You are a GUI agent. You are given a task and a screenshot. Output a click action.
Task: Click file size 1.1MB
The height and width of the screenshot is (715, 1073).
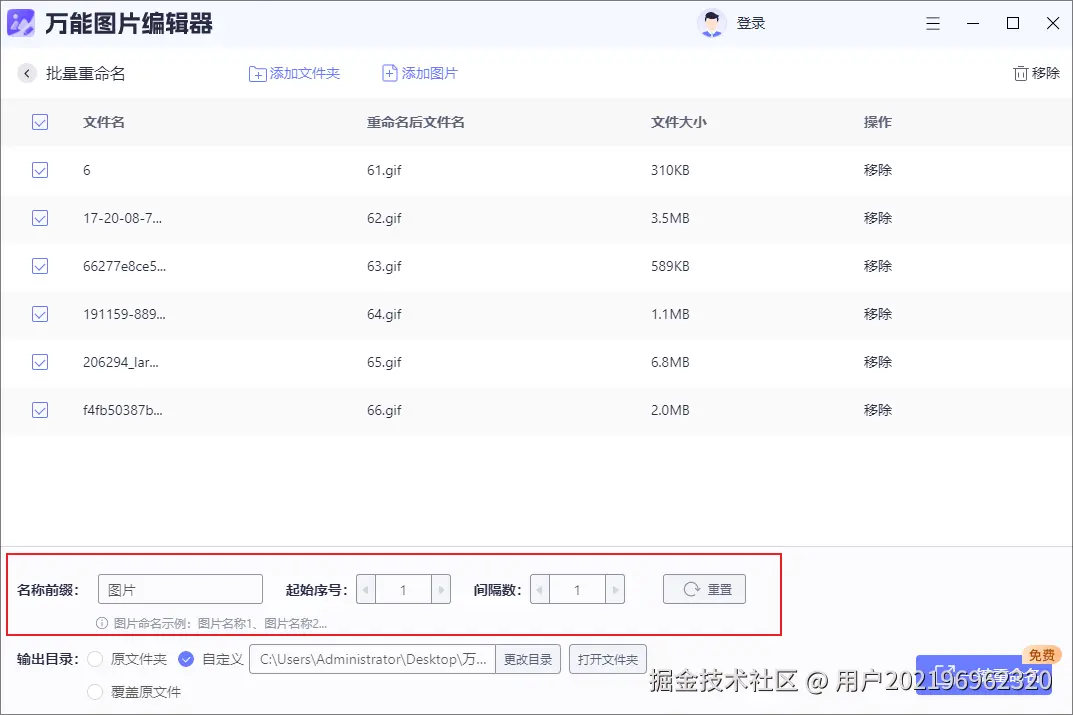[x=670, y=314]
